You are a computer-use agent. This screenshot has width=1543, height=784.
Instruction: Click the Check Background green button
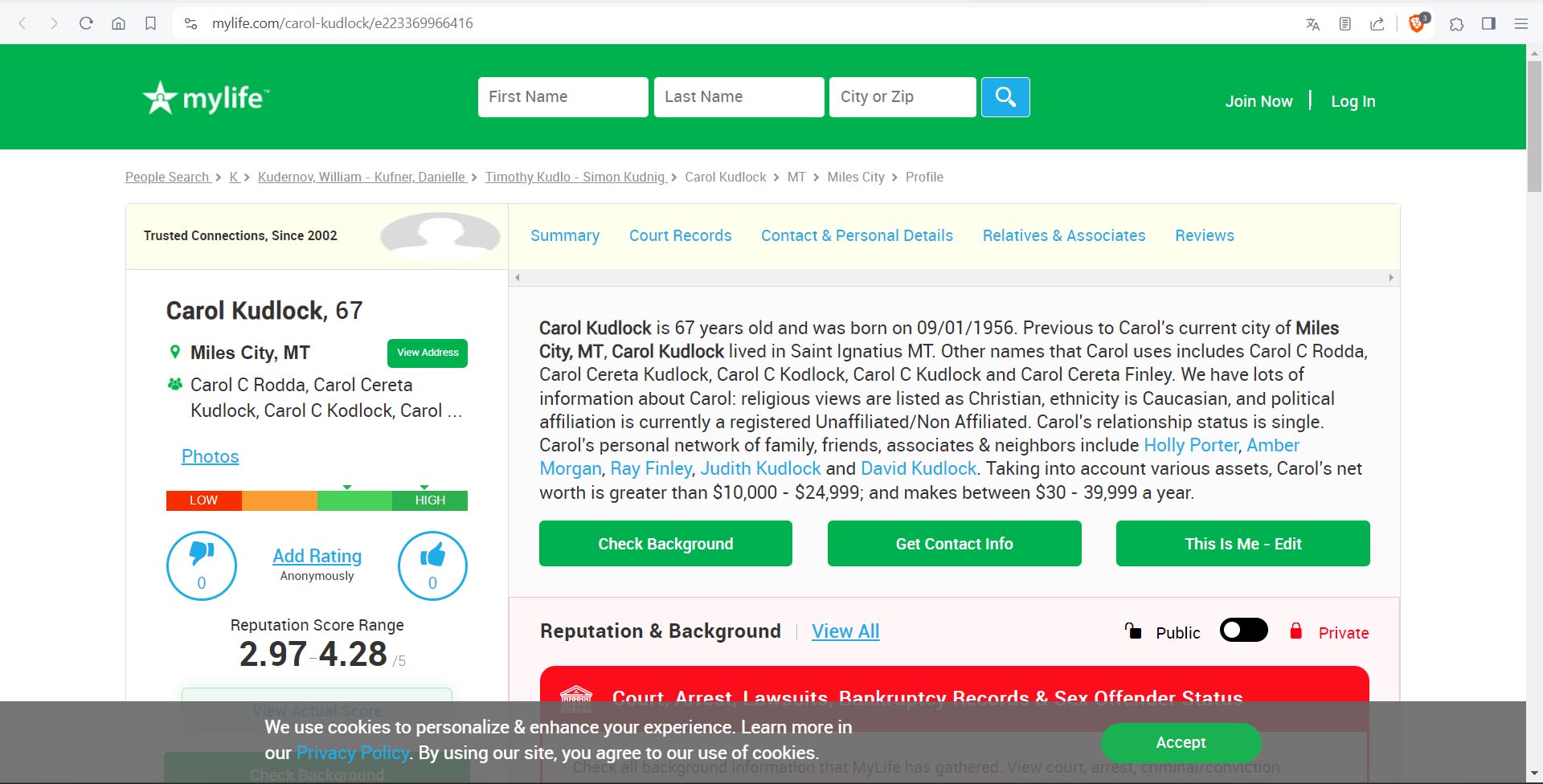click(x=665, y=544)
